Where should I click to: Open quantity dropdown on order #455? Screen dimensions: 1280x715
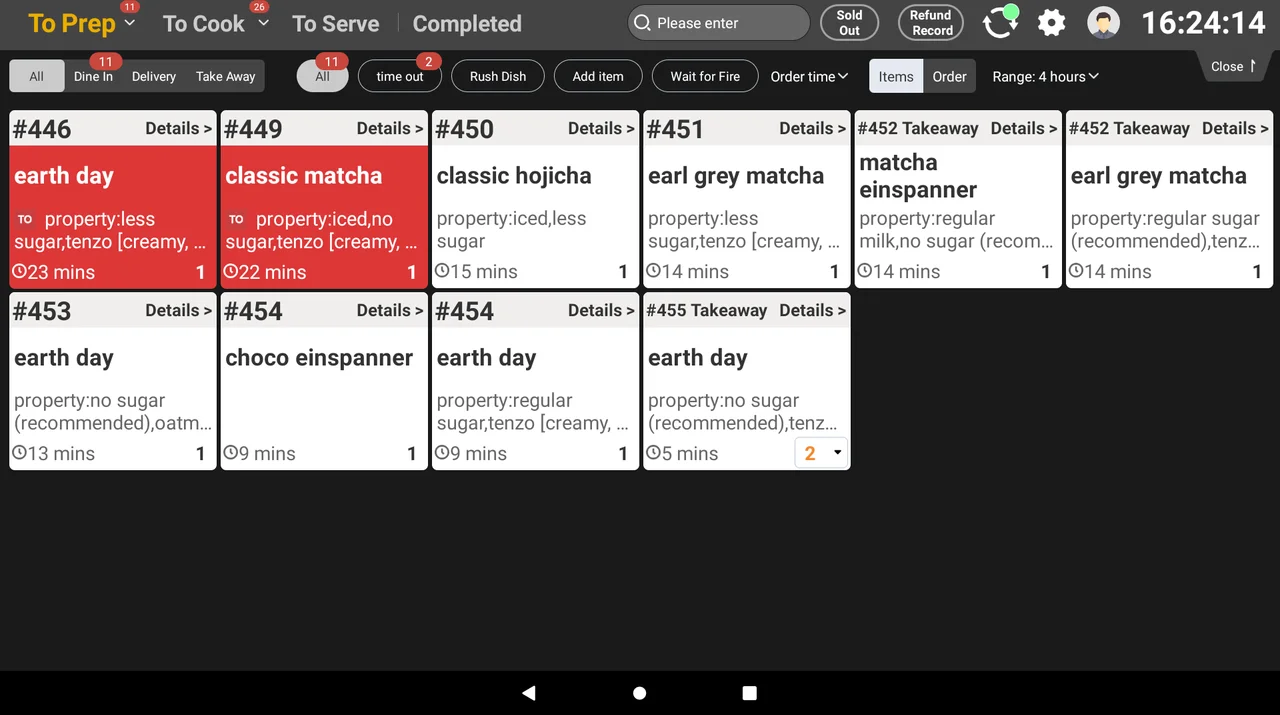coord(821,453)
